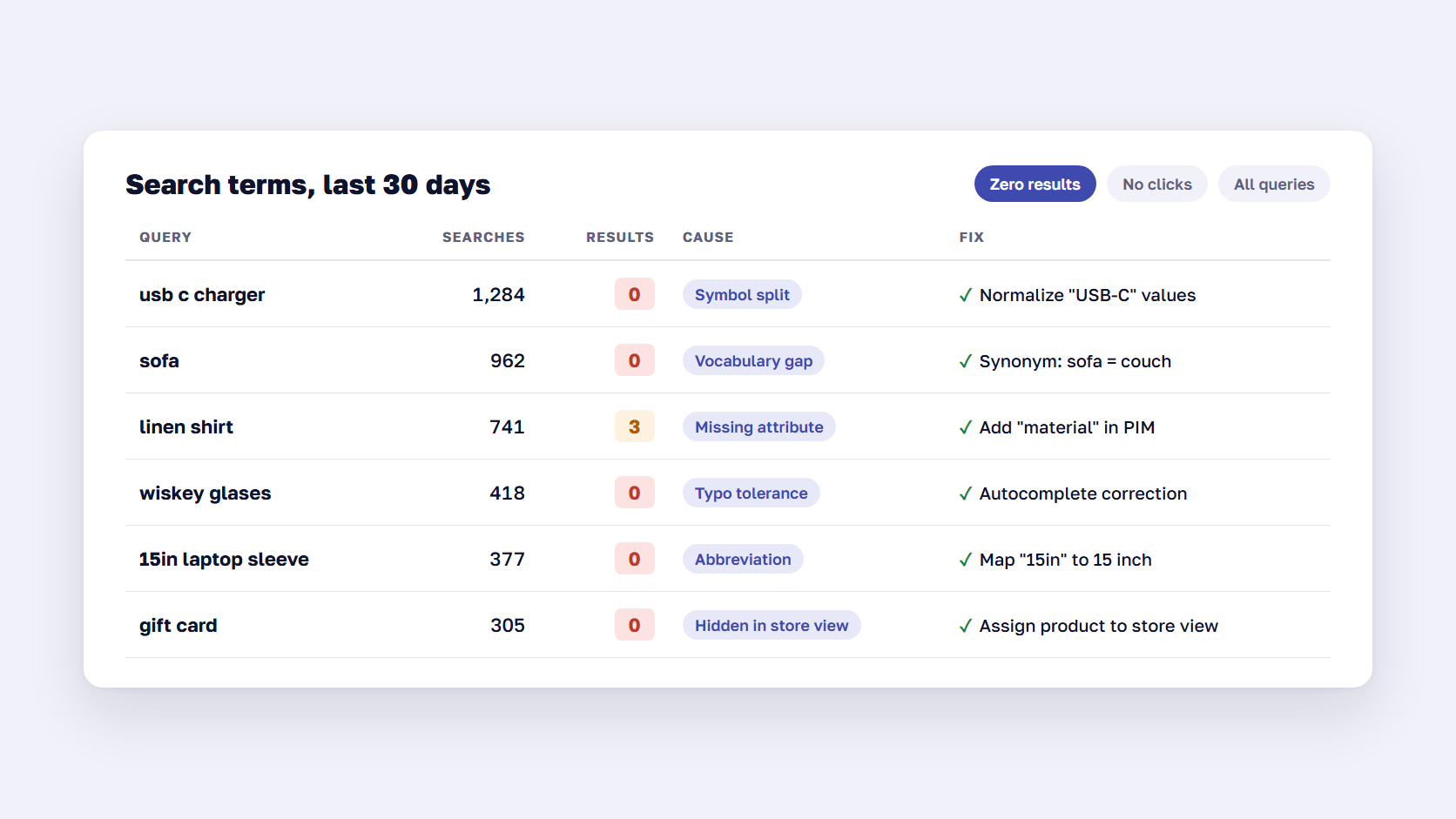Screen dimensions: 1456x819
Task: Click the checkmark beside Assign product to store view
Action: click(965, 626)
